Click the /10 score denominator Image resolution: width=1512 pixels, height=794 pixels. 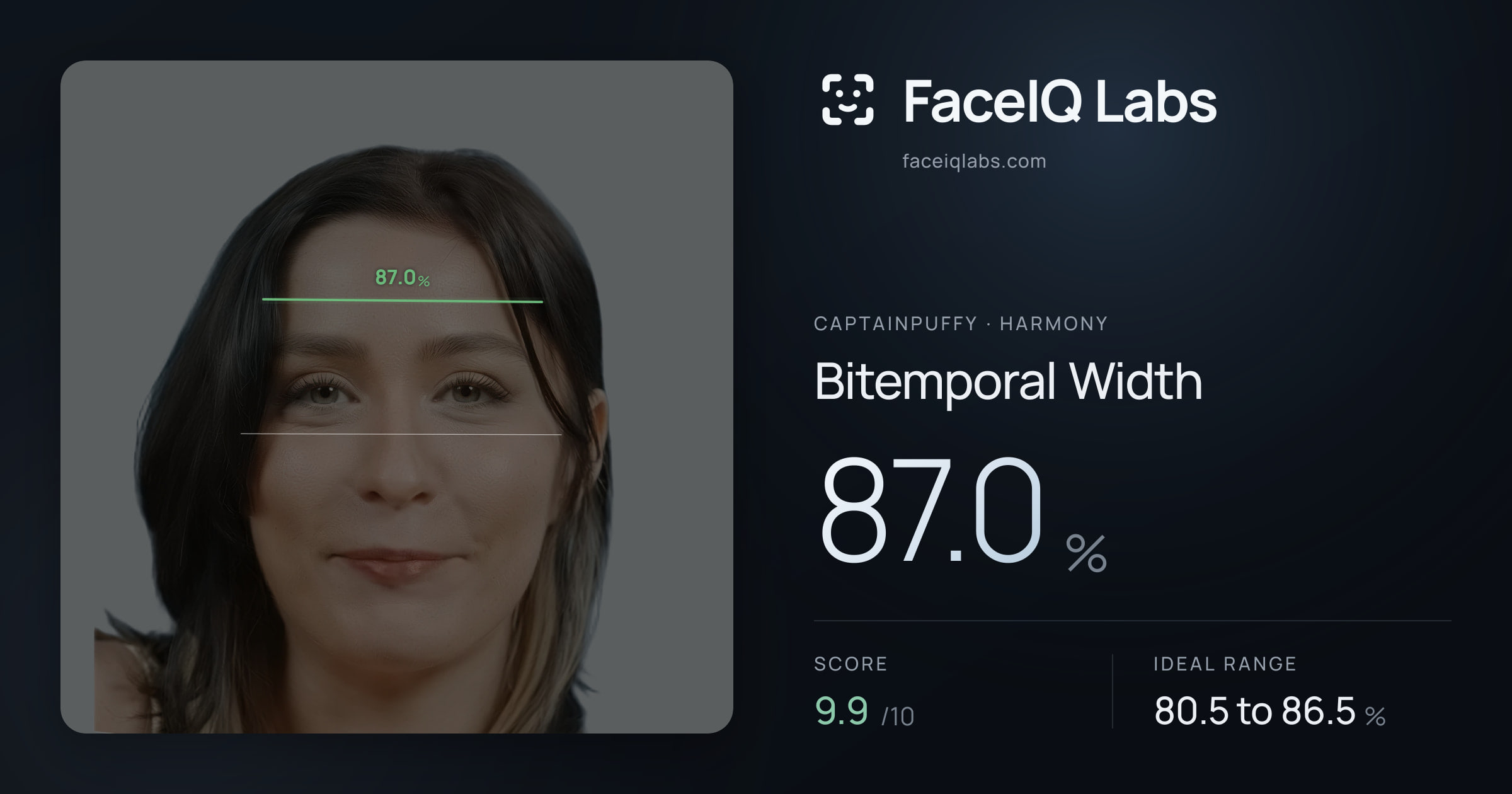[x=898, y=716]
